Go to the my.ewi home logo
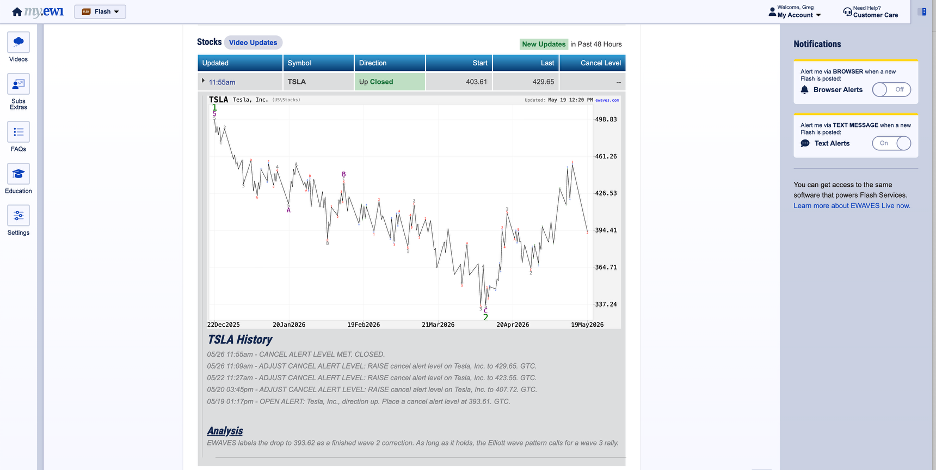Viewport: 936px width, 470px height. click(37, 11)
